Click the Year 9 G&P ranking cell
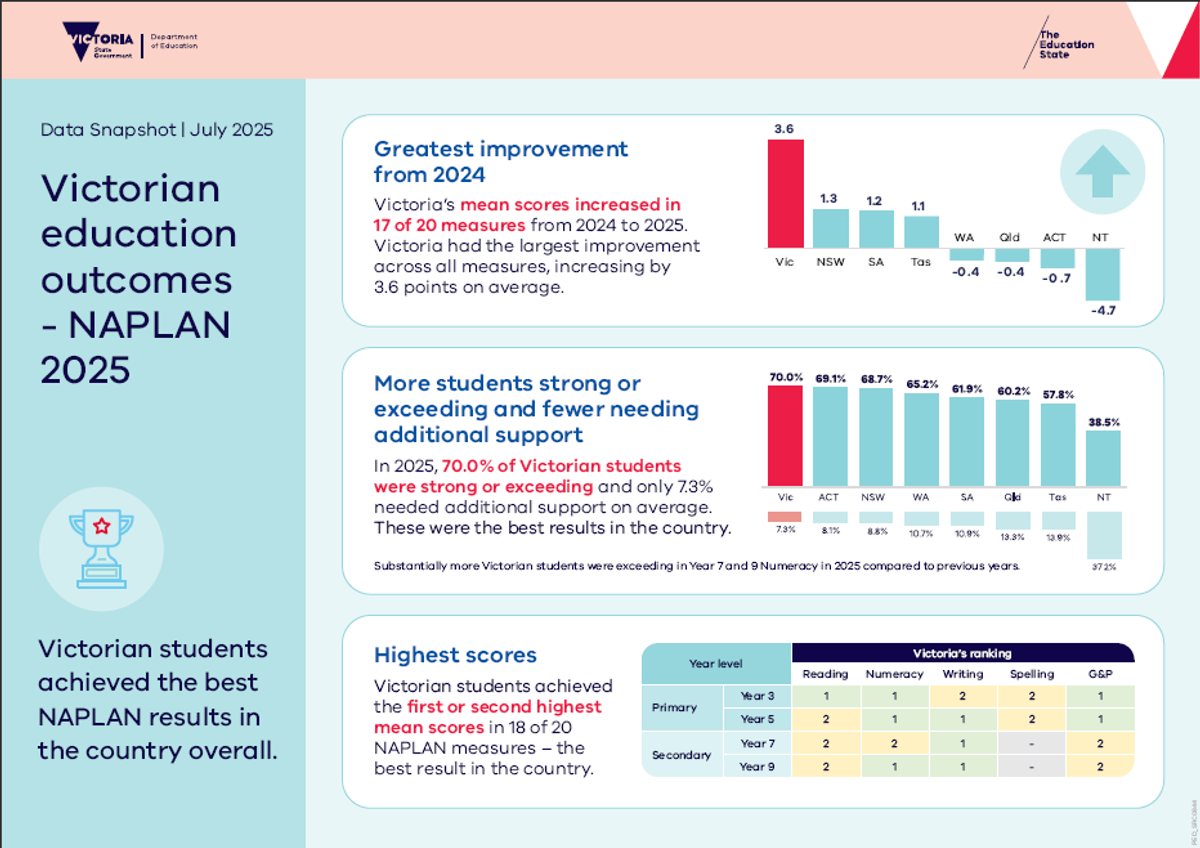 click(1100, 766)
